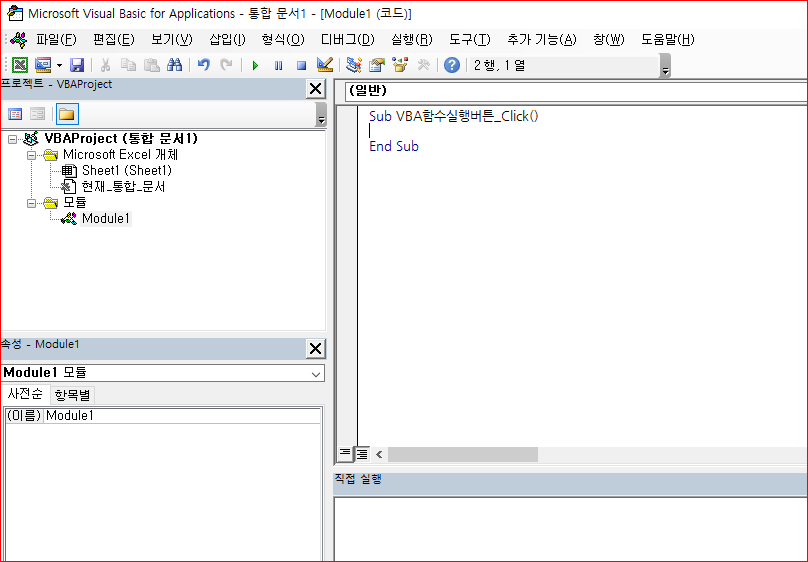Stop execution with the Reset square icon

(301, 65)
